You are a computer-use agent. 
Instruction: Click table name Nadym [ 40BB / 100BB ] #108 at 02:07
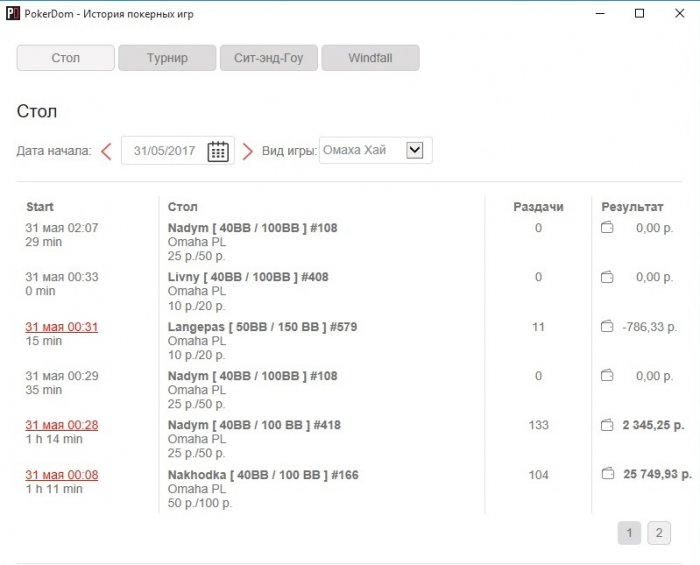coord(253,228)
